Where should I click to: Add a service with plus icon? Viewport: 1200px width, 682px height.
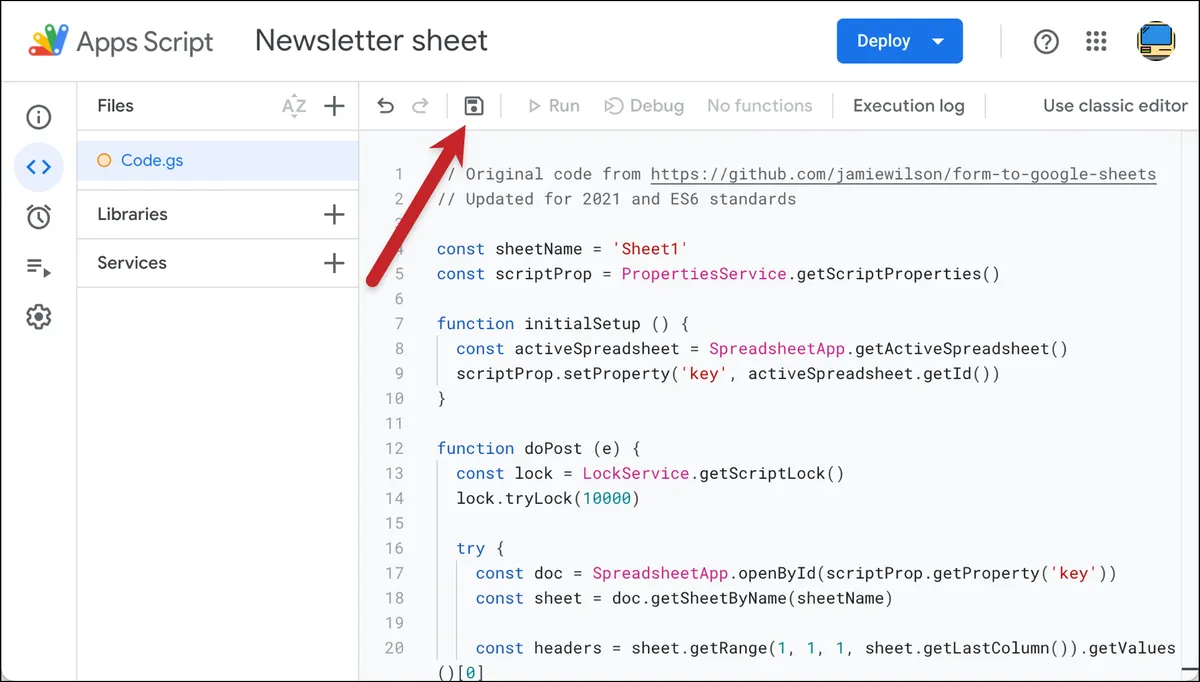pyautogui.click(x=335, y=263)
